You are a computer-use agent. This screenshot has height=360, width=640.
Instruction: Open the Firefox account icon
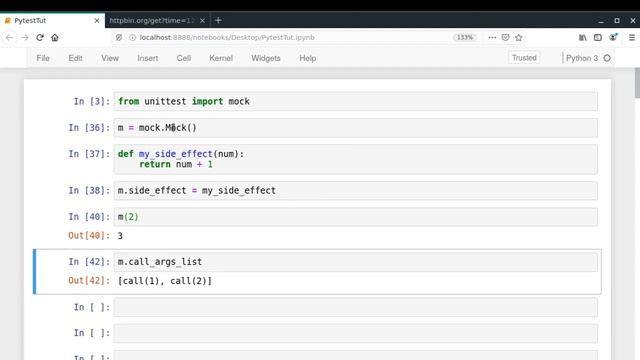(613, 38)
